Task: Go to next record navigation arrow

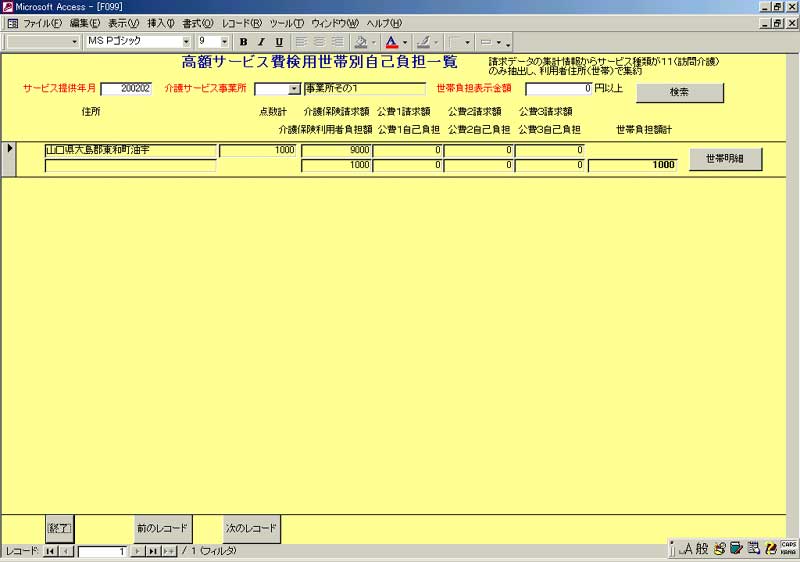Action: [x=137, y=551]
